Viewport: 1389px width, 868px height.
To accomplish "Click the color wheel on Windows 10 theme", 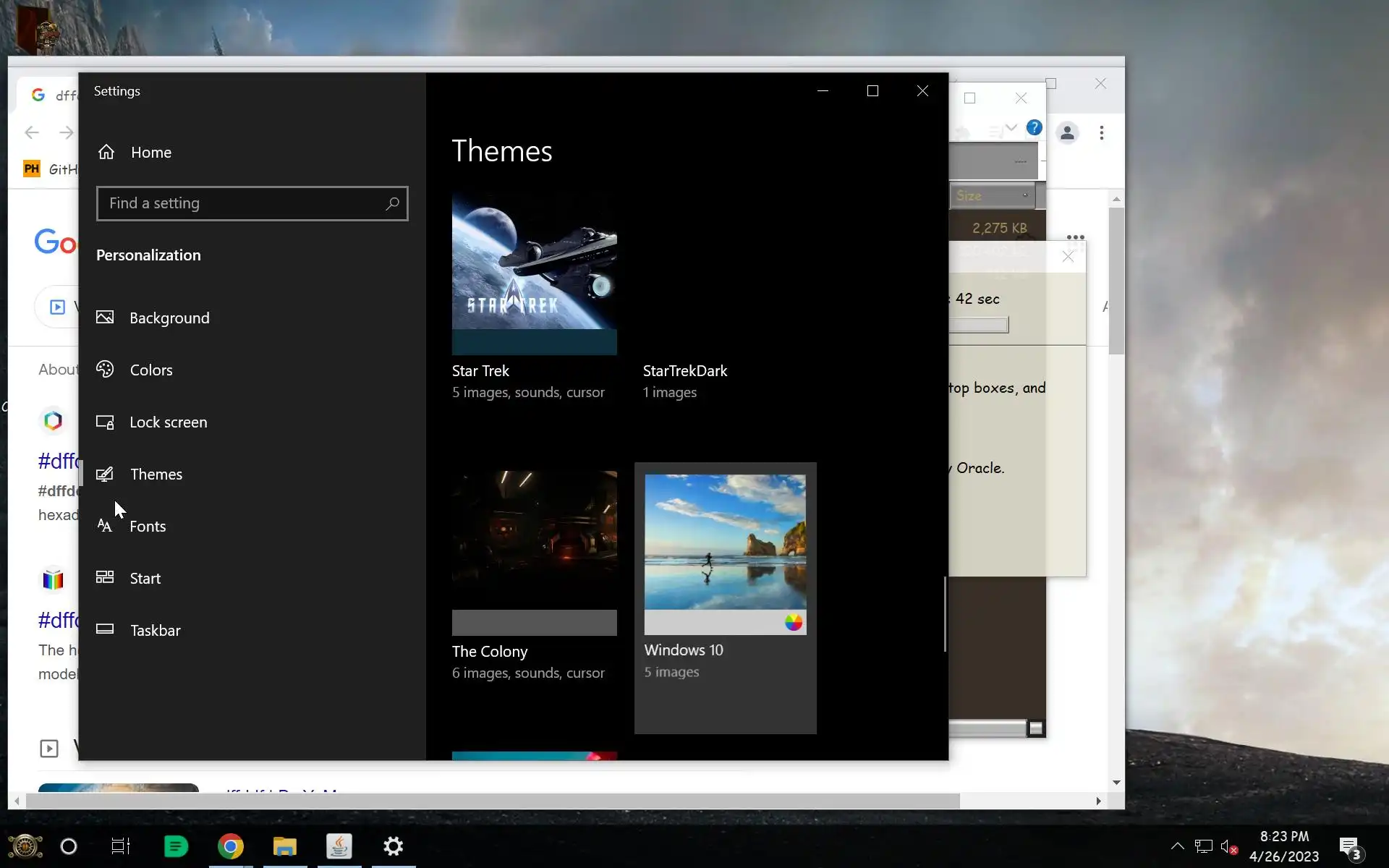I will click(794, 623).
